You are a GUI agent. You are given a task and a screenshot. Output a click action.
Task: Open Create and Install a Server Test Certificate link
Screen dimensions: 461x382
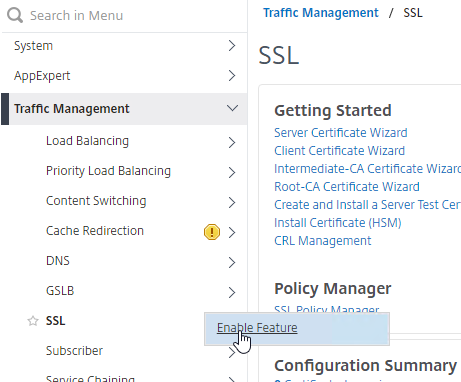[x=367, y=205]
